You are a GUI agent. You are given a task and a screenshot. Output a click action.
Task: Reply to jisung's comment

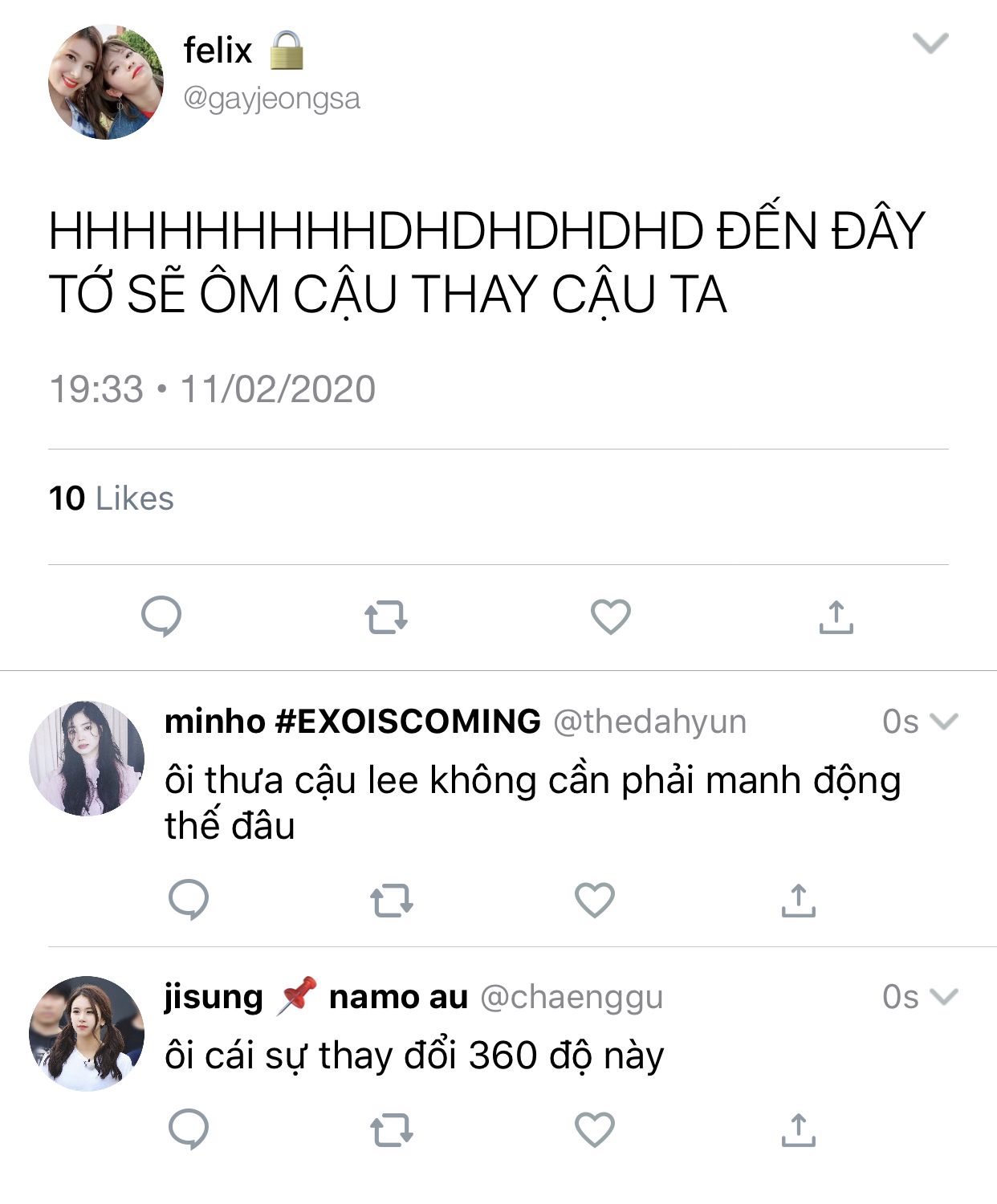click(189, 1129)
